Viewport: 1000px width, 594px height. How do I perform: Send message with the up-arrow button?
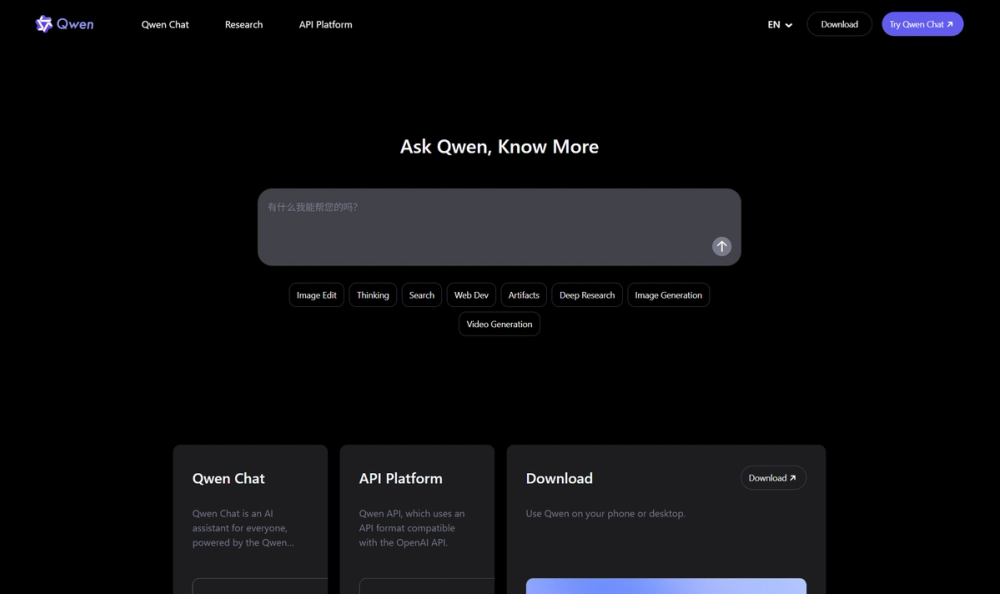[x=721, y=246]
